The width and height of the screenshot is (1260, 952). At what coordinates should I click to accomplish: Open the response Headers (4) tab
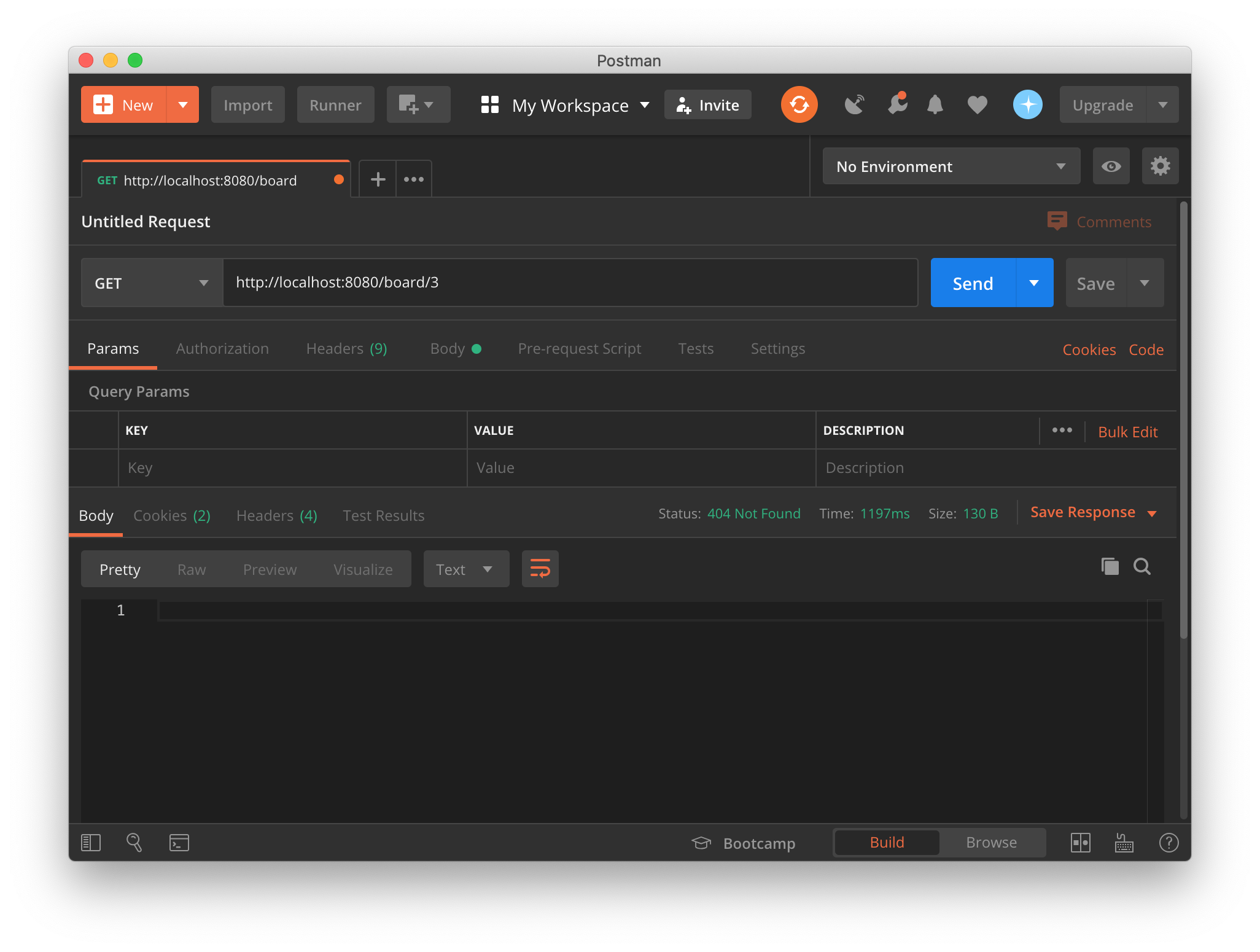pos(276,515)
